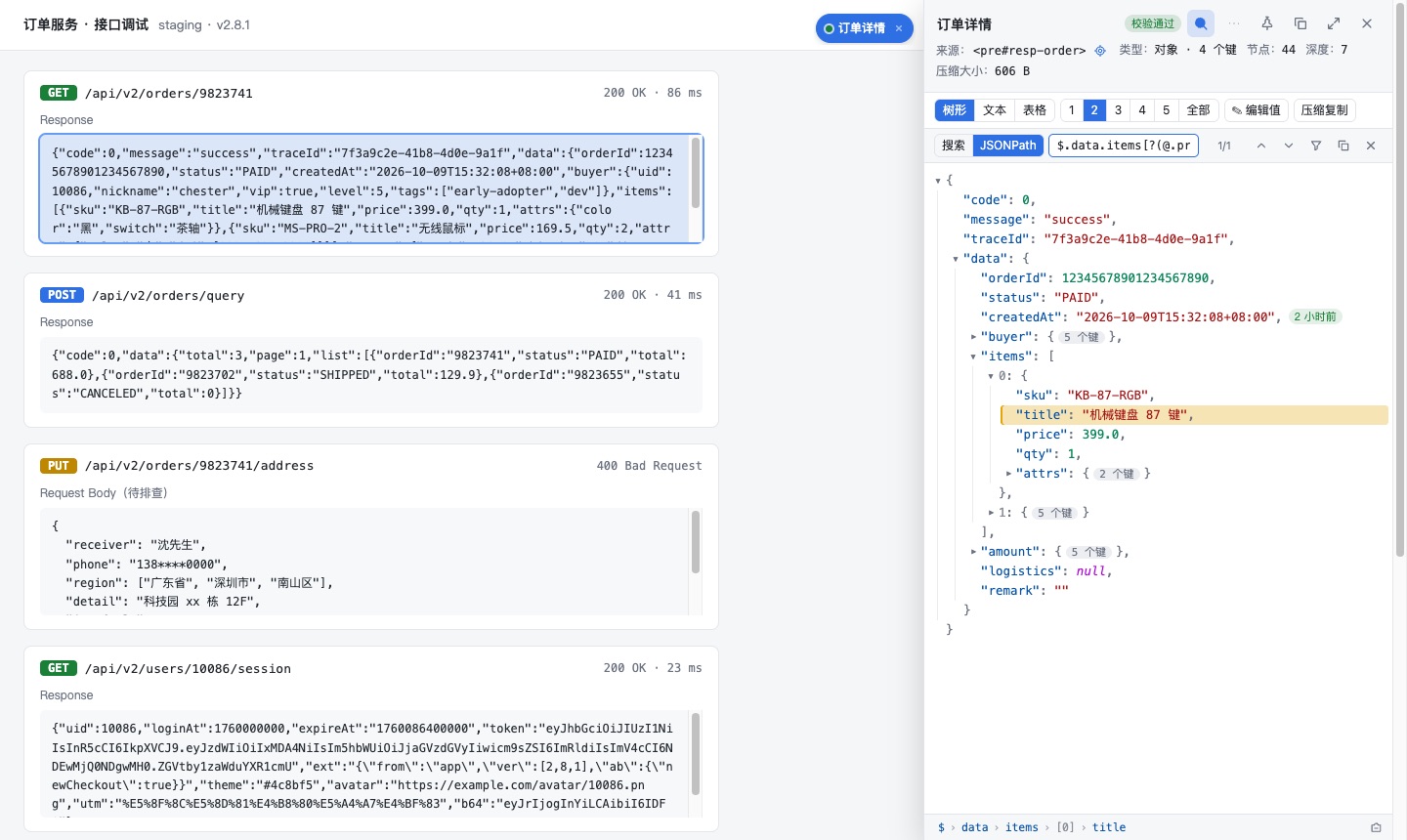Expand items array element 1
The width and height of the screenshot is (1407, 840).
[x=991, y=513]
